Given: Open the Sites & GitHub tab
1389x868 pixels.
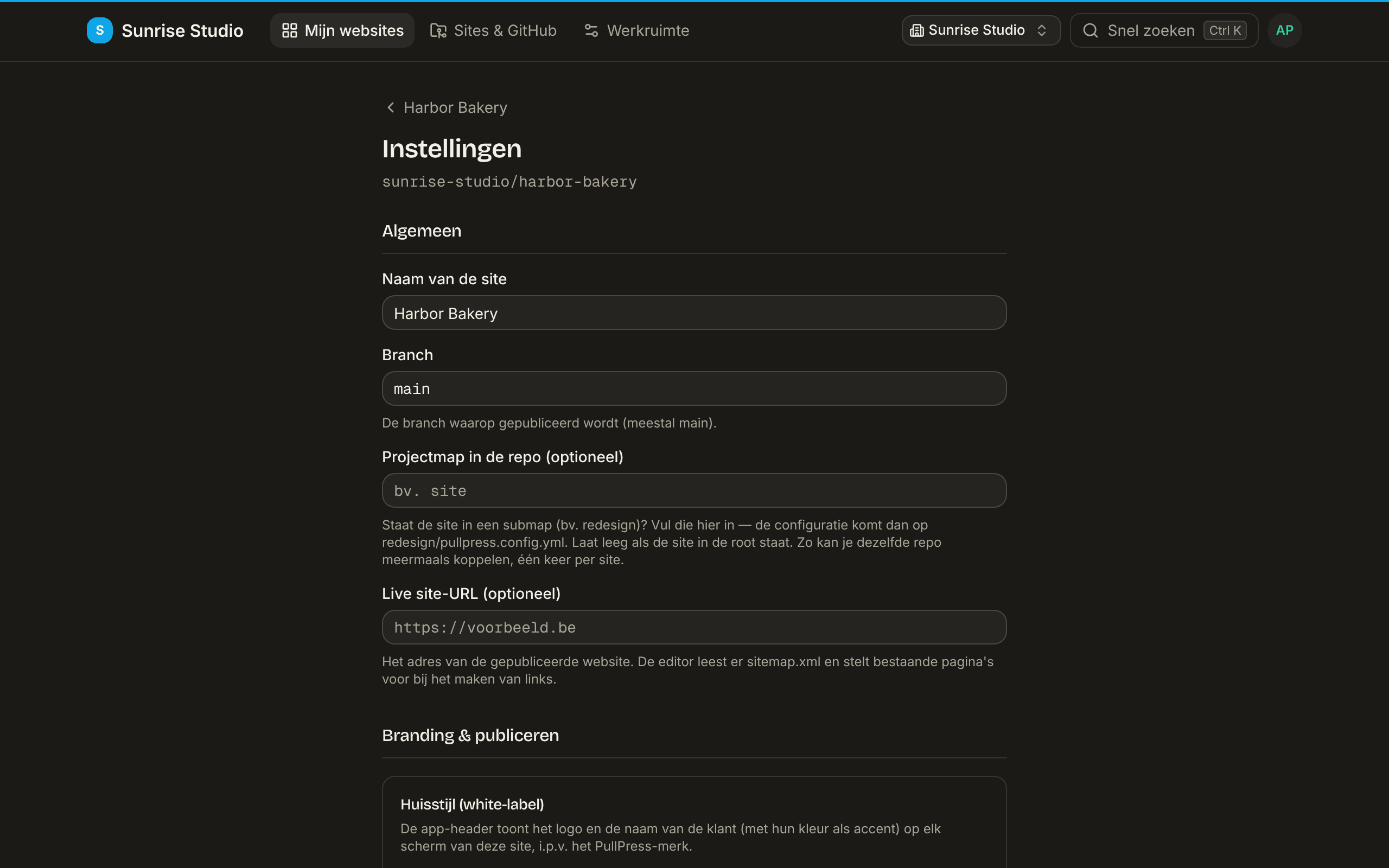Looking at the screenshot, I should [494, 30].
